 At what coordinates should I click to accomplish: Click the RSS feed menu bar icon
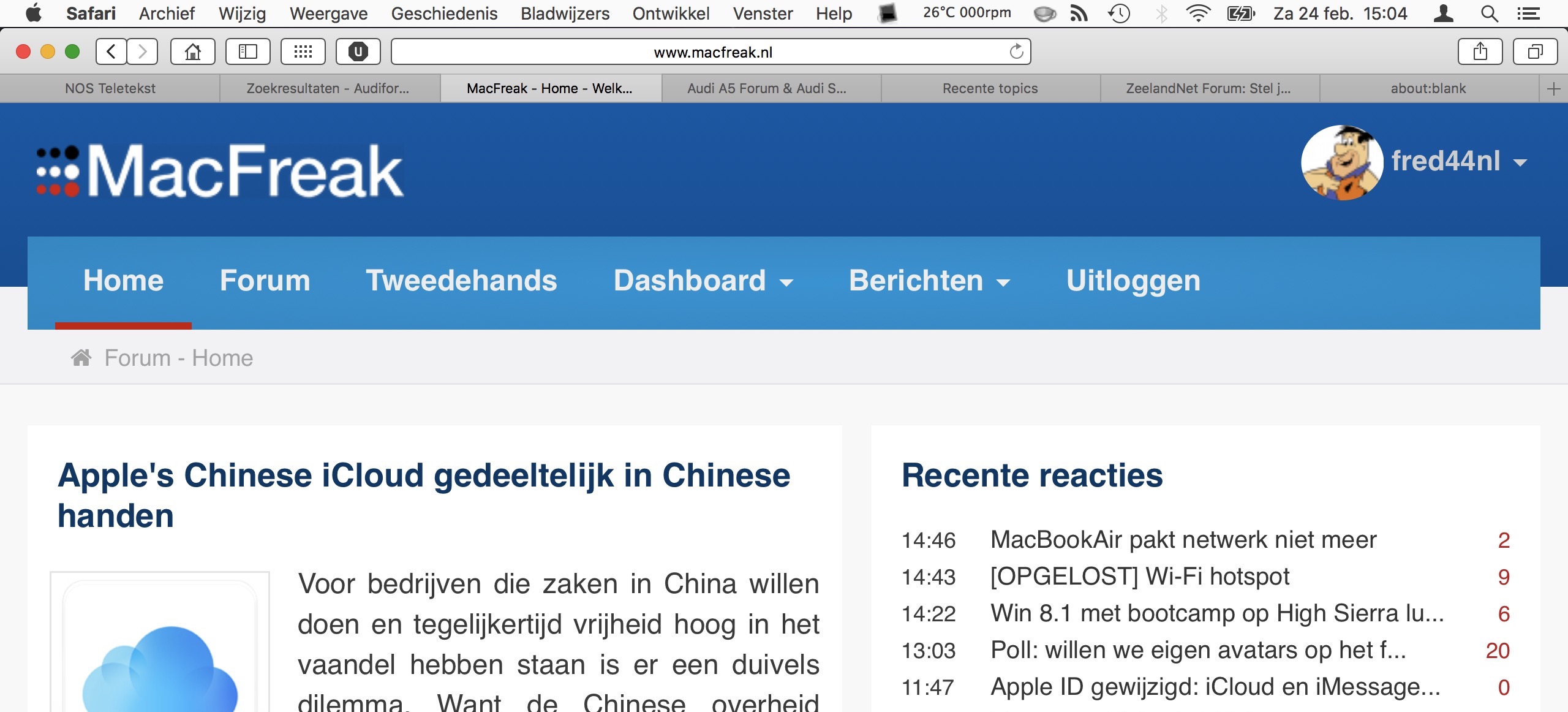pos(1079,13)
